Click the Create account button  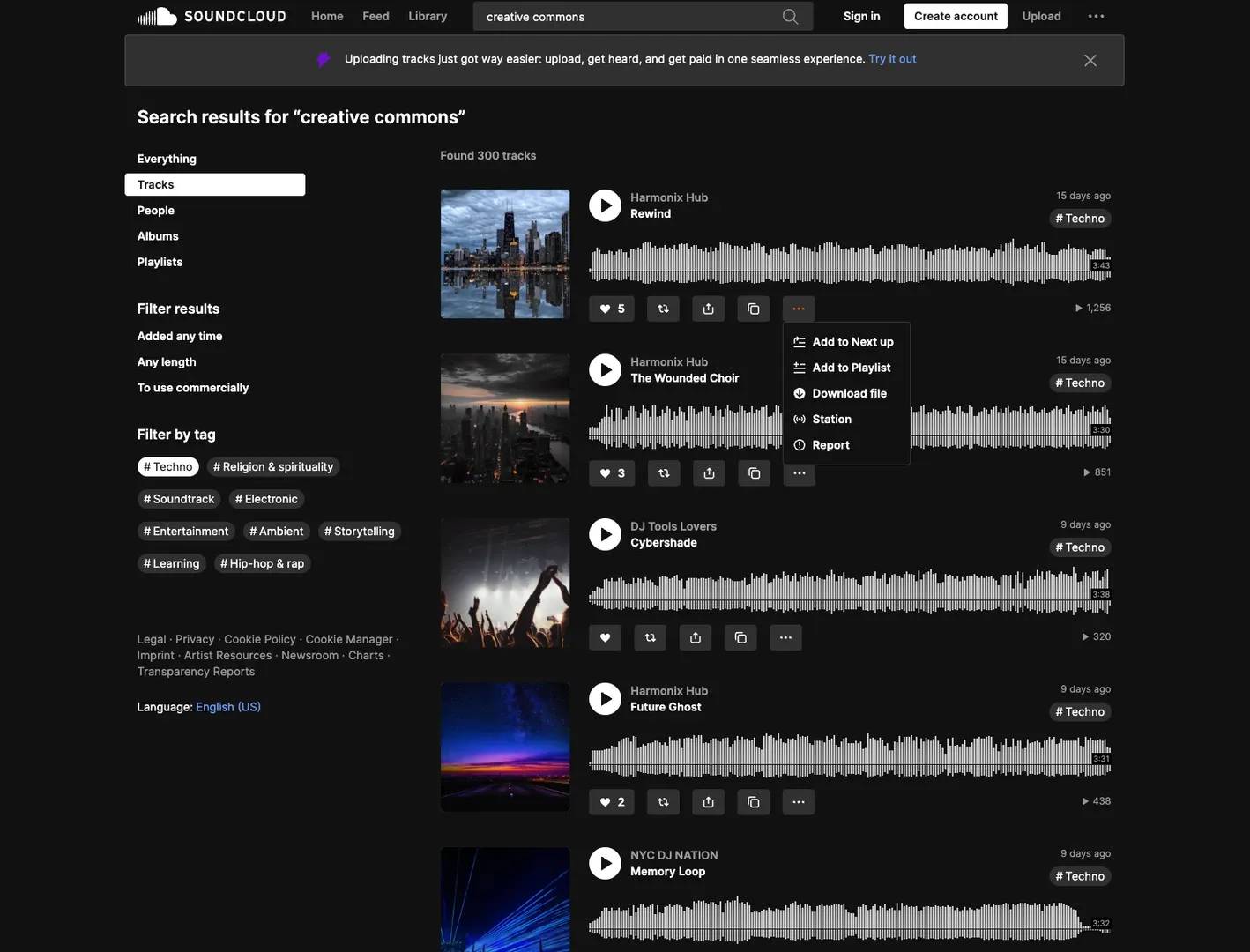[956, 16]
